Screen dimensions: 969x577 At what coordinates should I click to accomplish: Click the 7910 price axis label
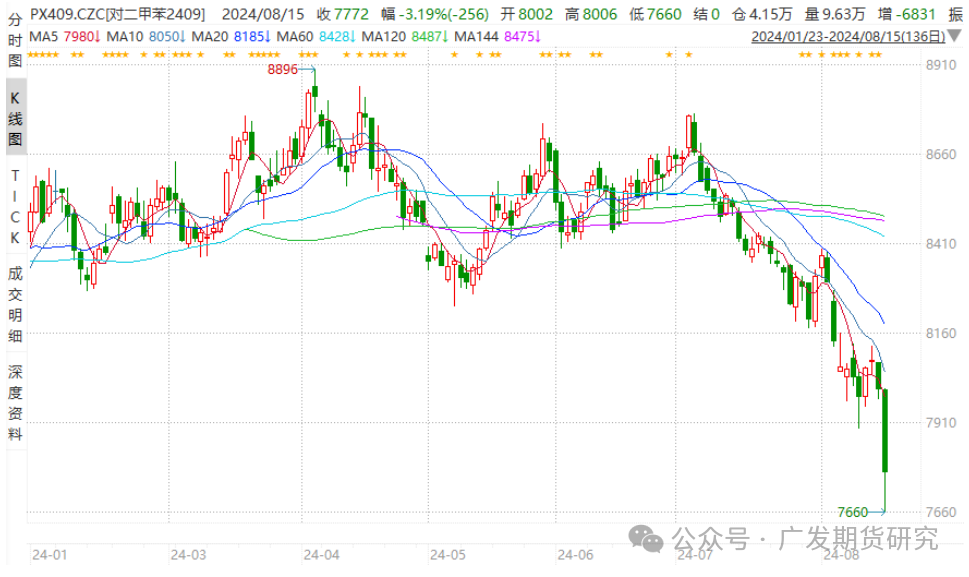941,423
